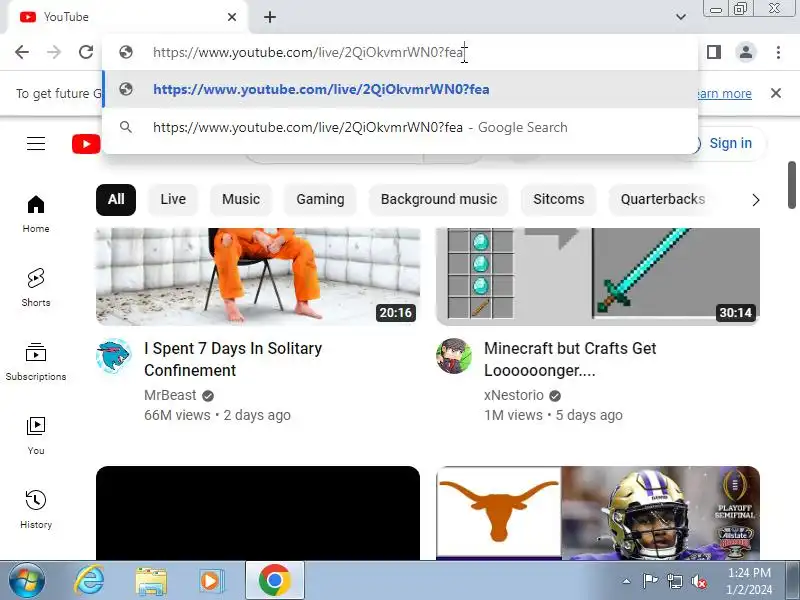Open the Chrome profile avatar
Screen dimensions: 800x600
pyautogui.click(x=745, y=52)
